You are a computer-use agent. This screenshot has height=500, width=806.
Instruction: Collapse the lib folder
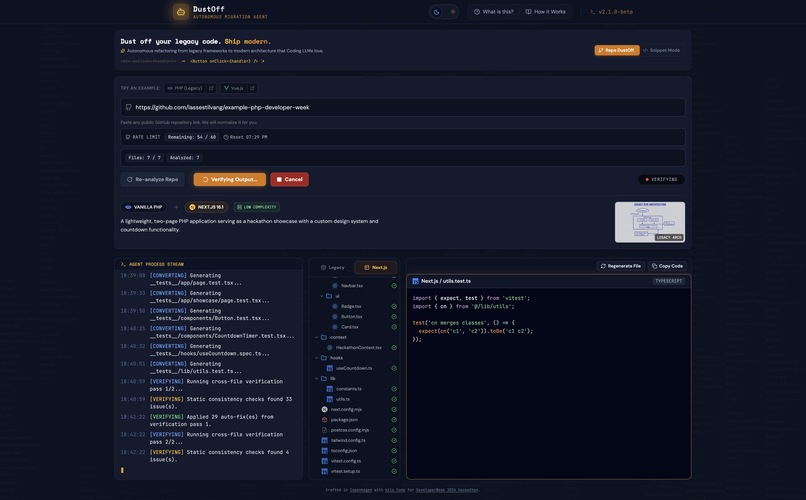click(317, 378)
